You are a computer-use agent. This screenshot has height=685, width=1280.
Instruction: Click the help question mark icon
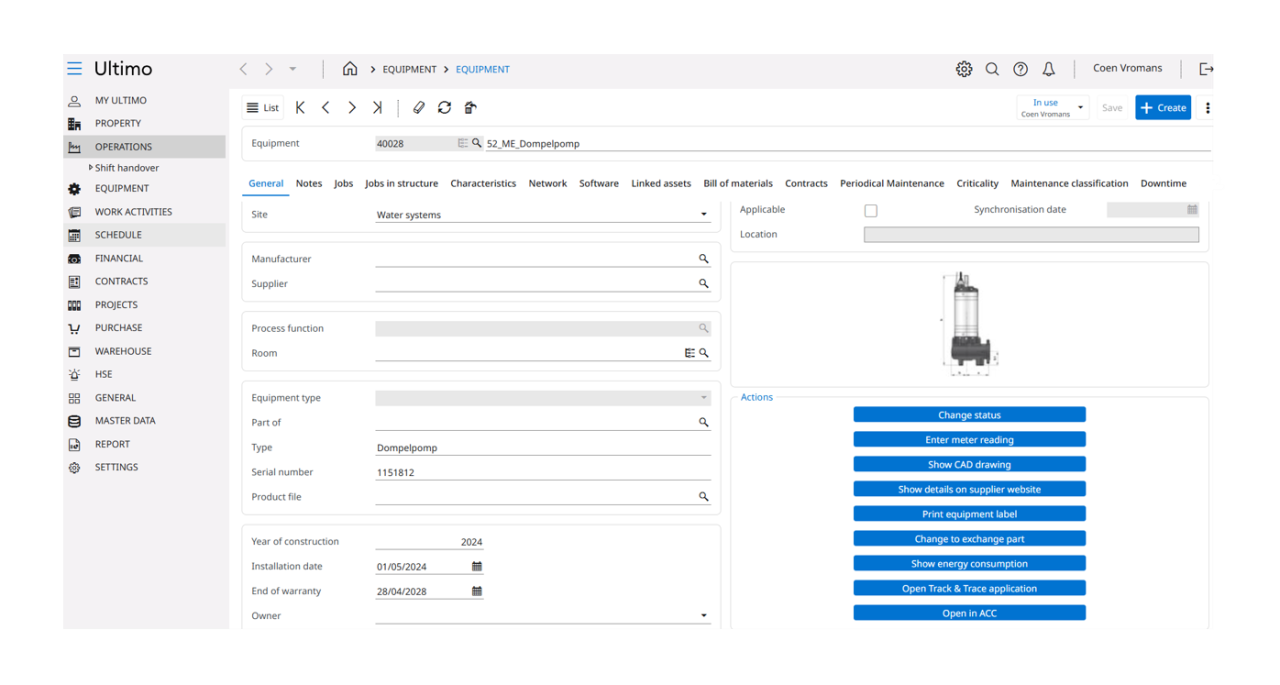tap(1020, 69)
